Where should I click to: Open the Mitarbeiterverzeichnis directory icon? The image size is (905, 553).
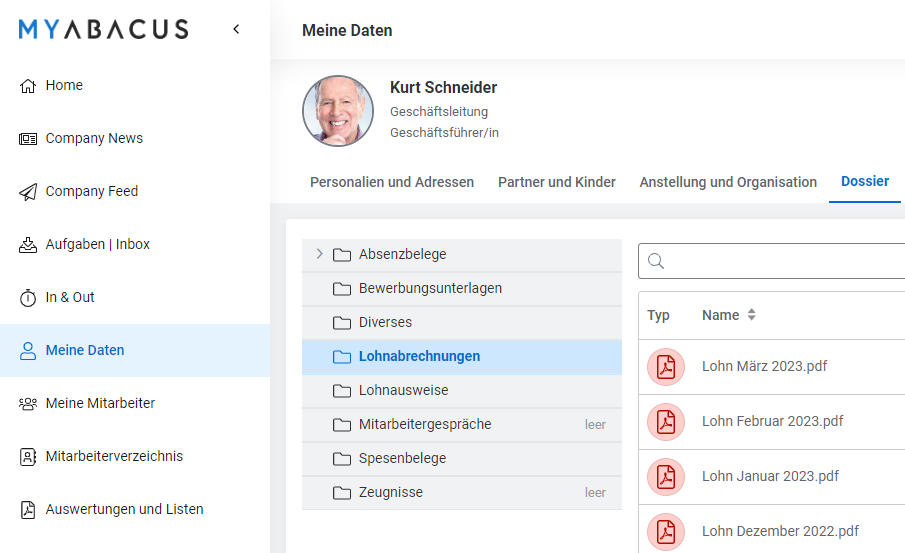click(28, 457)
